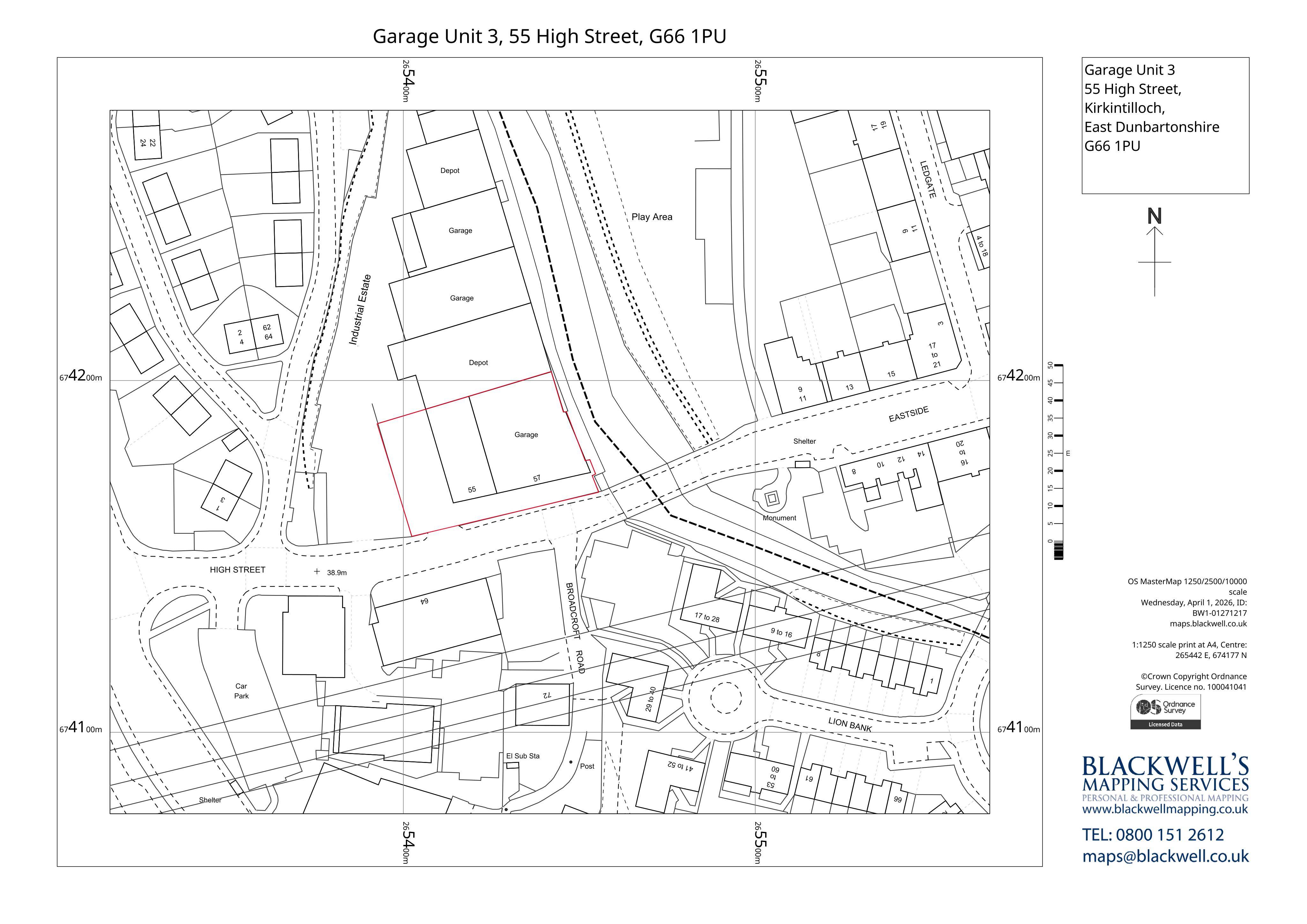Viewport: 1307px width, 924px height.
Task: Click the TEL: 0800 151 2612 number
Action: point(1153,835)
